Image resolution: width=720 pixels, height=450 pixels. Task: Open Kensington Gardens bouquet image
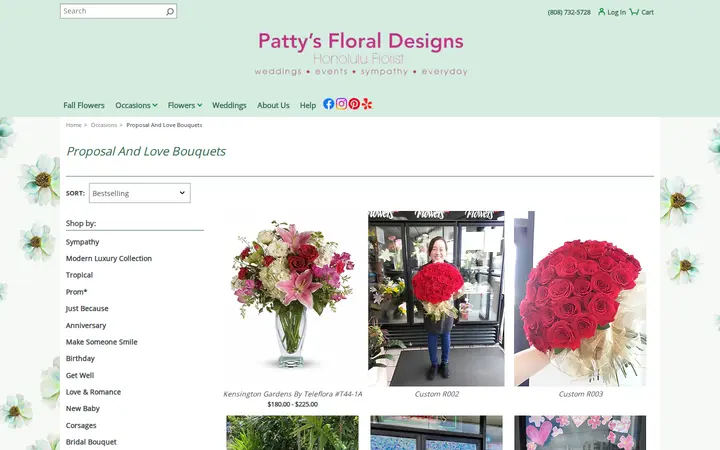click(x=292, y=298)
